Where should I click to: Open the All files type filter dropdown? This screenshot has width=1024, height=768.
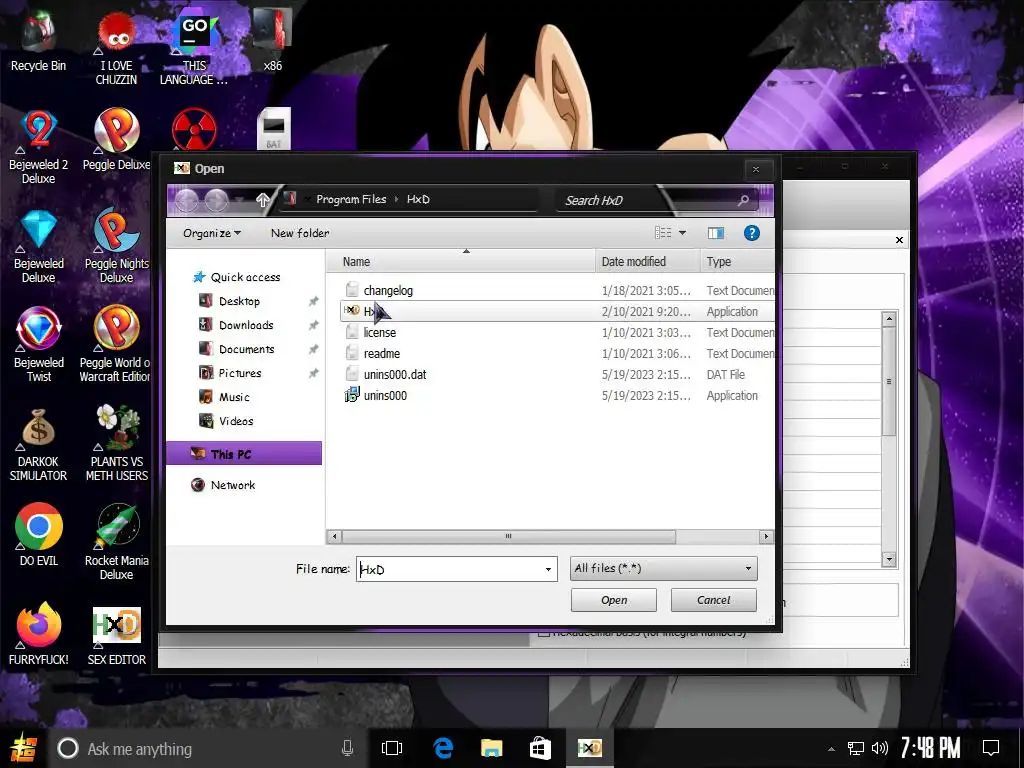(664, 569)
